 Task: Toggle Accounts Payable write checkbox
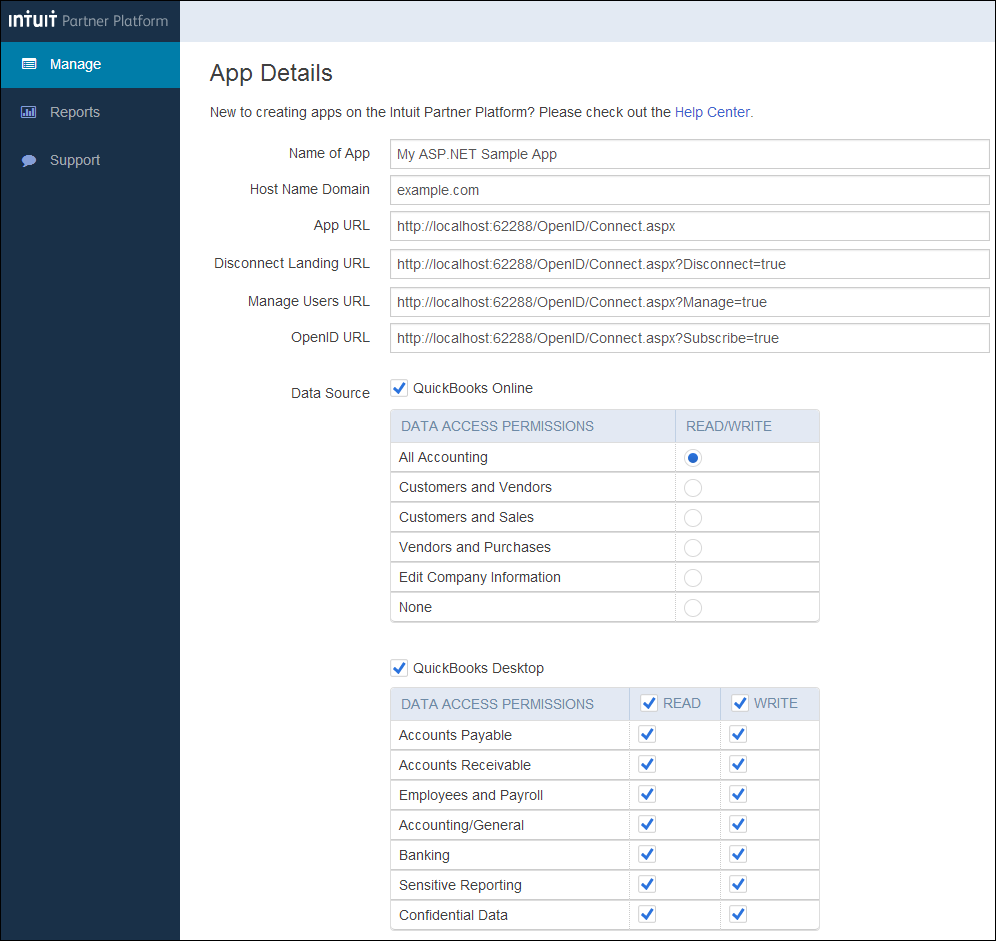pos(737,735)
